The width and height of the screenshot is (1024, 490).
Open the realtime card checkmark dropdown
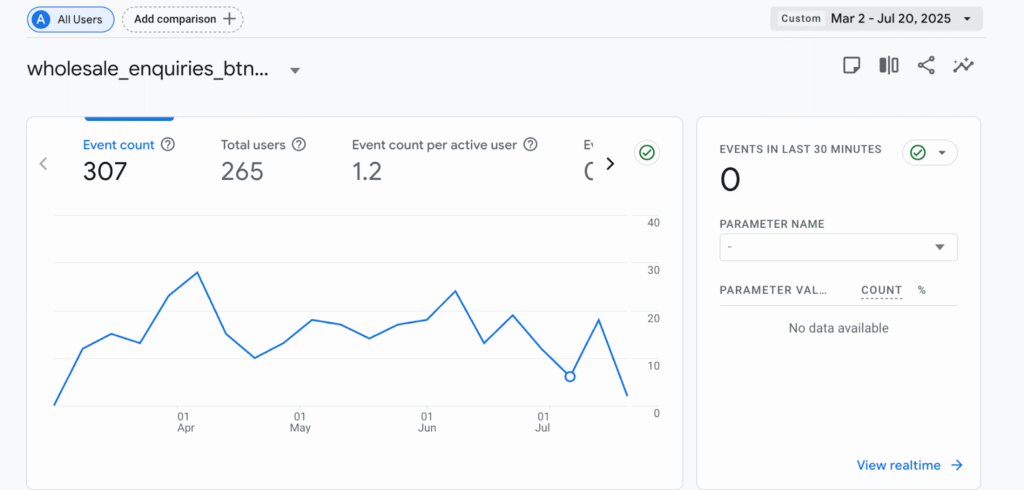pos(930,153)
